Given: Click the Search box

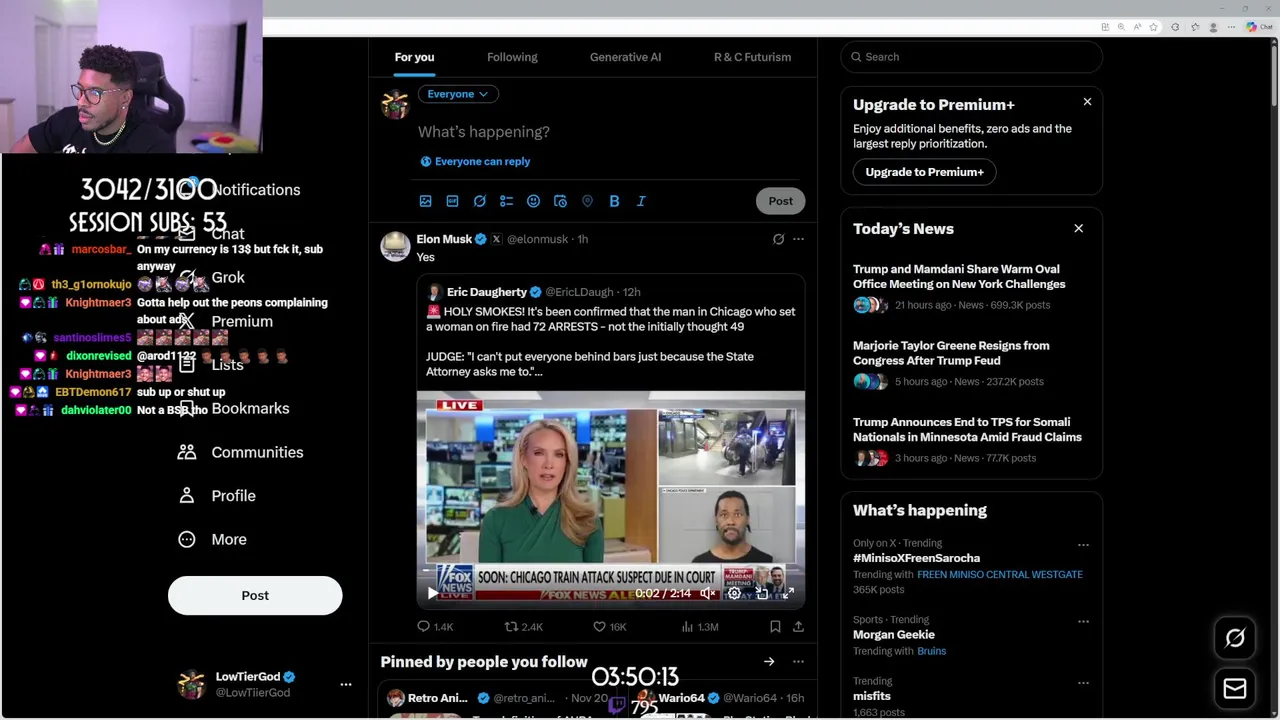Looking at the screenshot, I should pos(971,57).
